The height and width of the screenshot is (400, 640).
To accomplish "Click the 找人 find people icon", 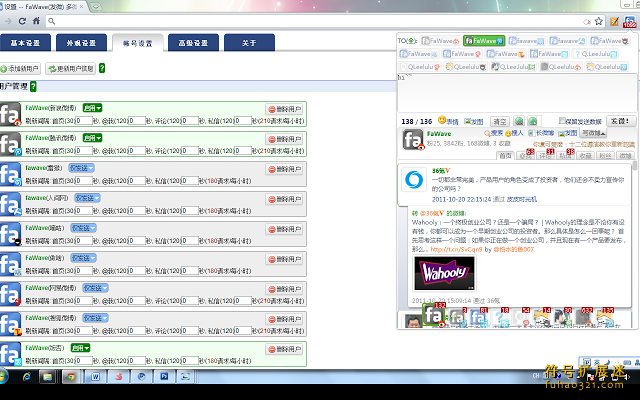I will (x=514, y=133).
